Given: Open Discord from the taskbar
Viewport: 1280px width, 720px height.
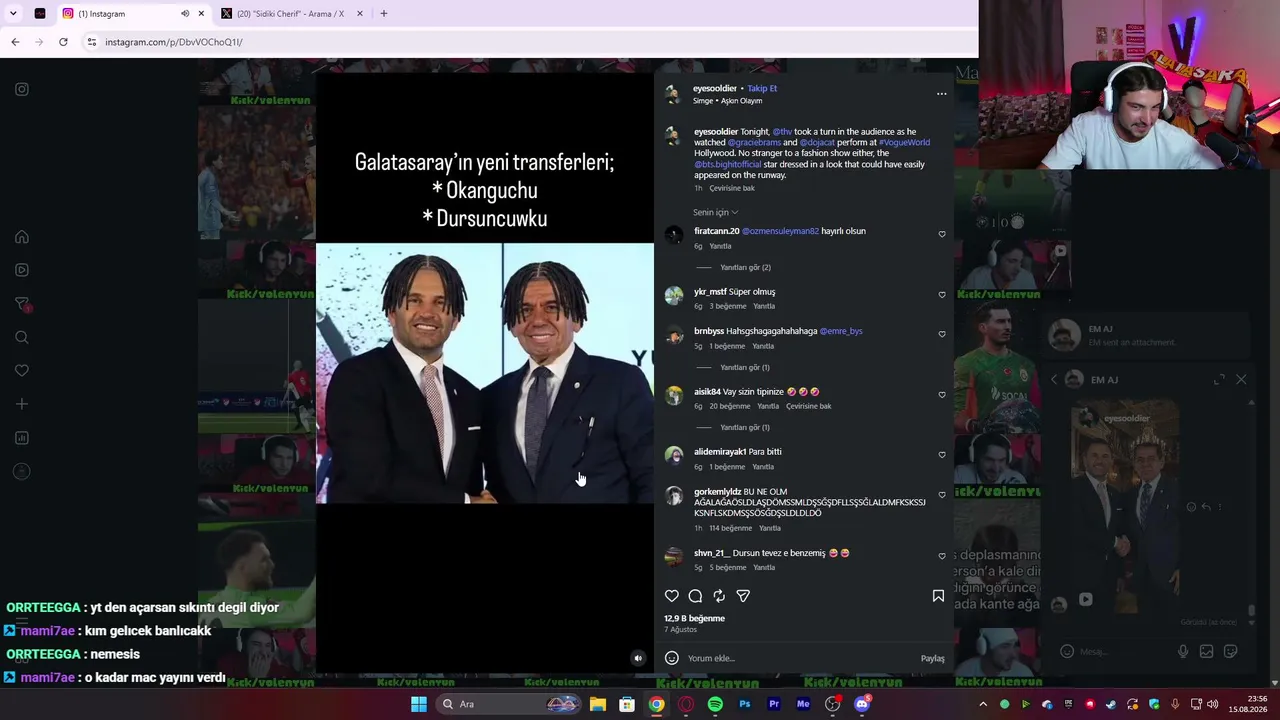Looking at the screenshot, I should pos(862,704).
